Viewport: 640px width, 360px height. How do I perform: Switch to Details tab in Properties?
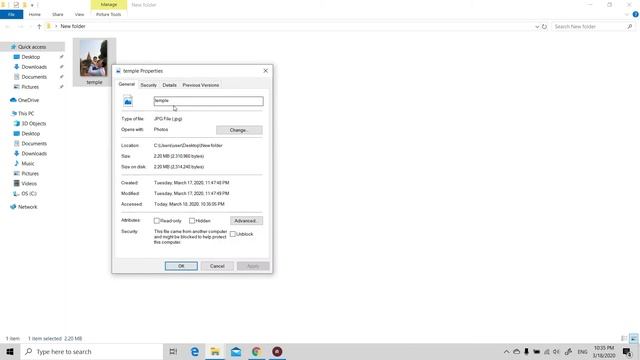pos(169,85)
